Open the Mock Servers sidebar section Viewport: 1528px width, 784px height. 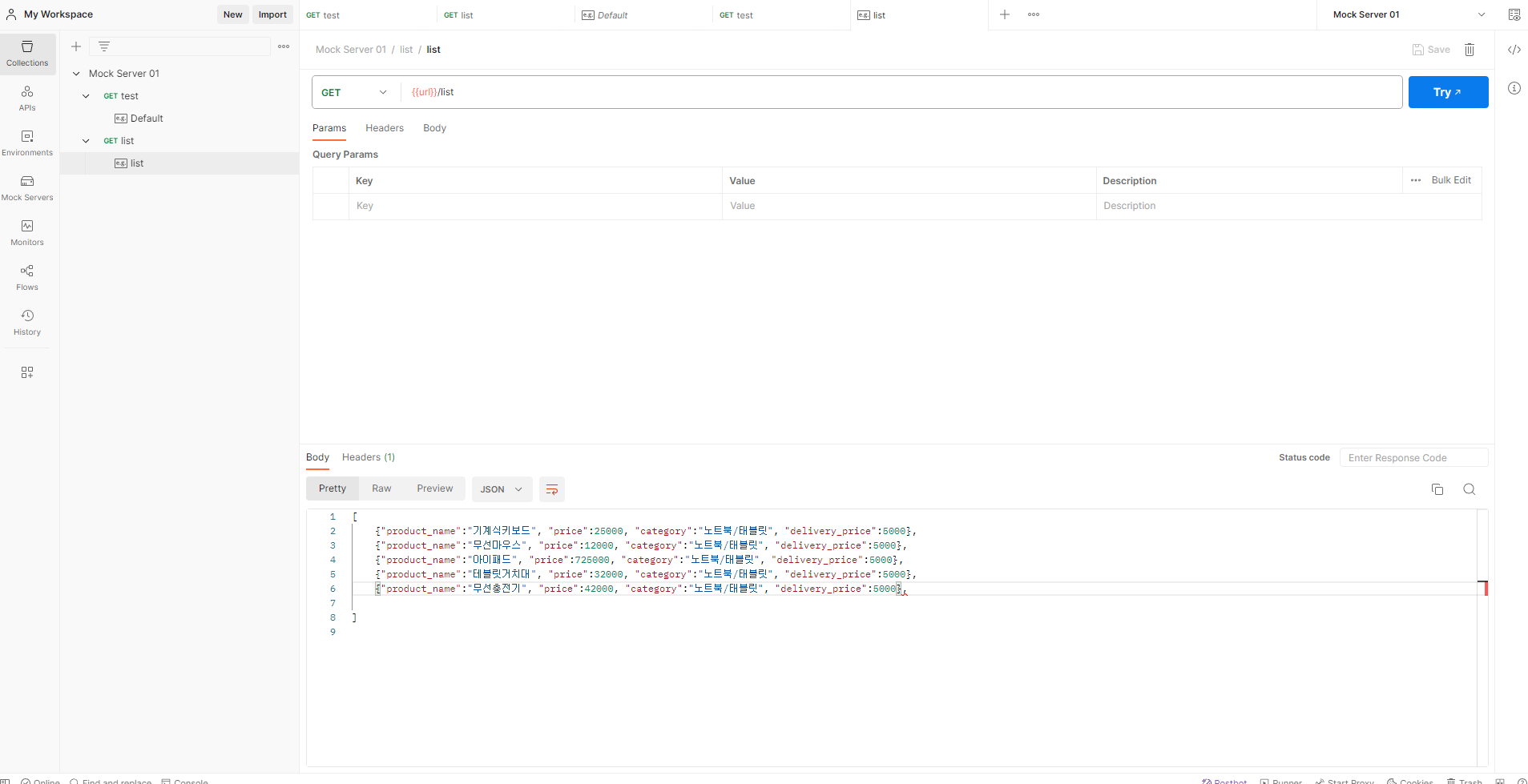pyautogui.click(x=27, y=187)
